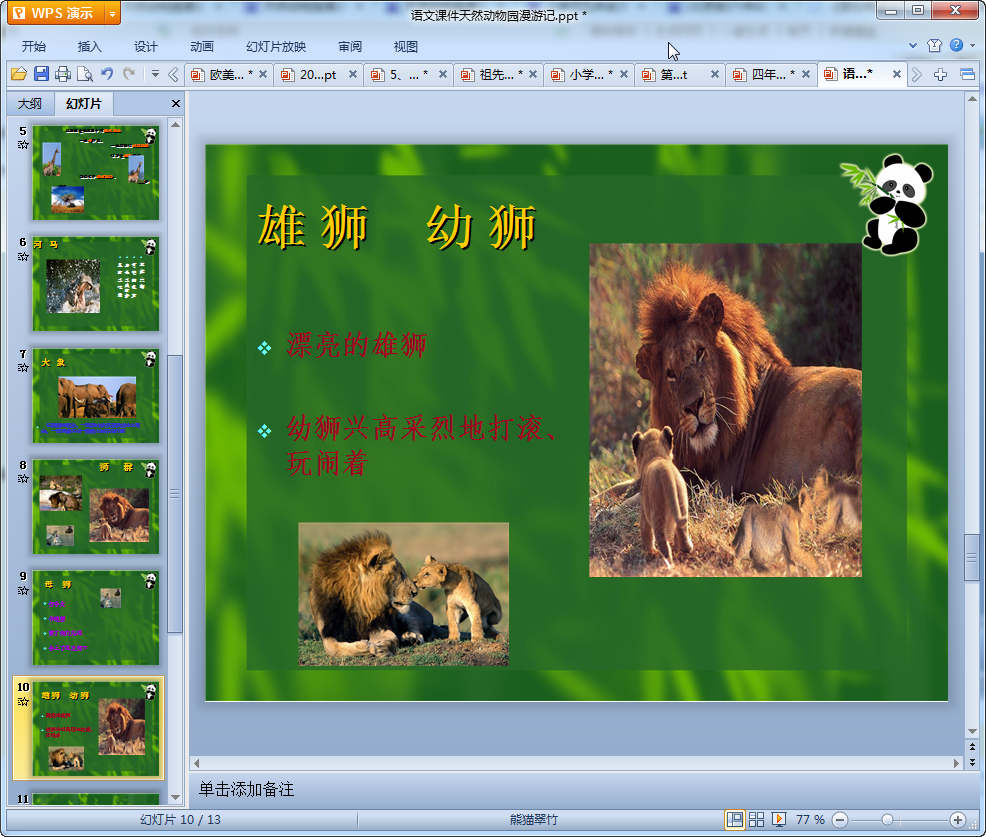The image size is (986, 837).
Task: Click the 77 % zoom level
Action: [x=810, y=819]
